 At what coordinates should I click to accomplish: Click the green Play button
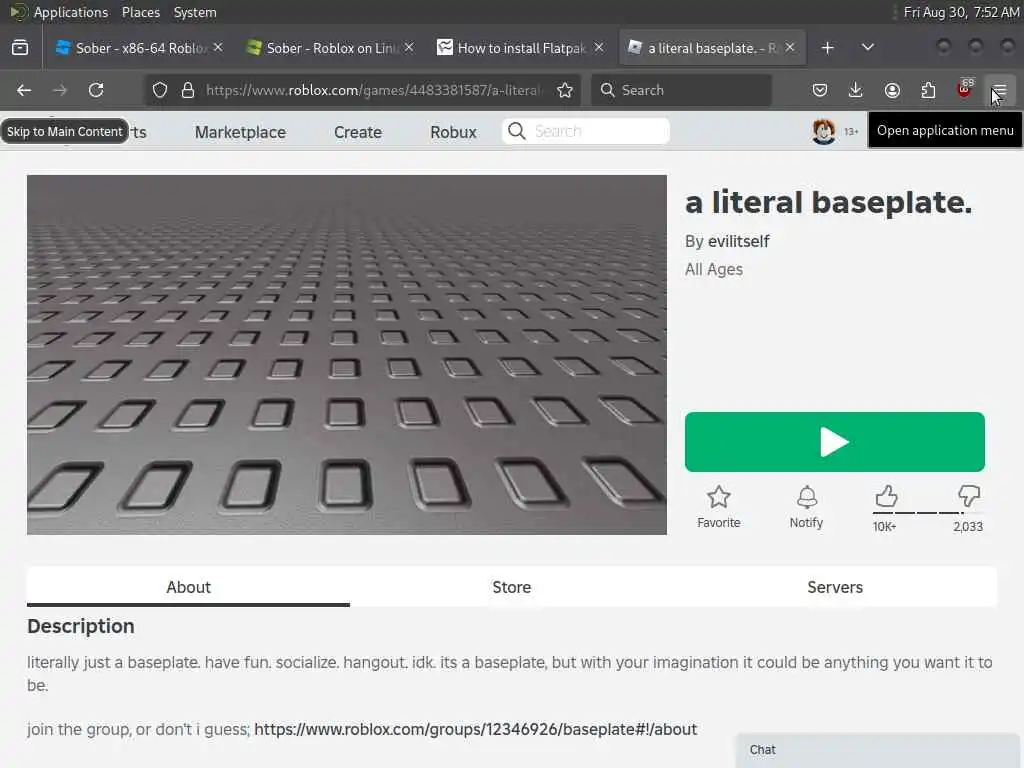click(834, 441)
